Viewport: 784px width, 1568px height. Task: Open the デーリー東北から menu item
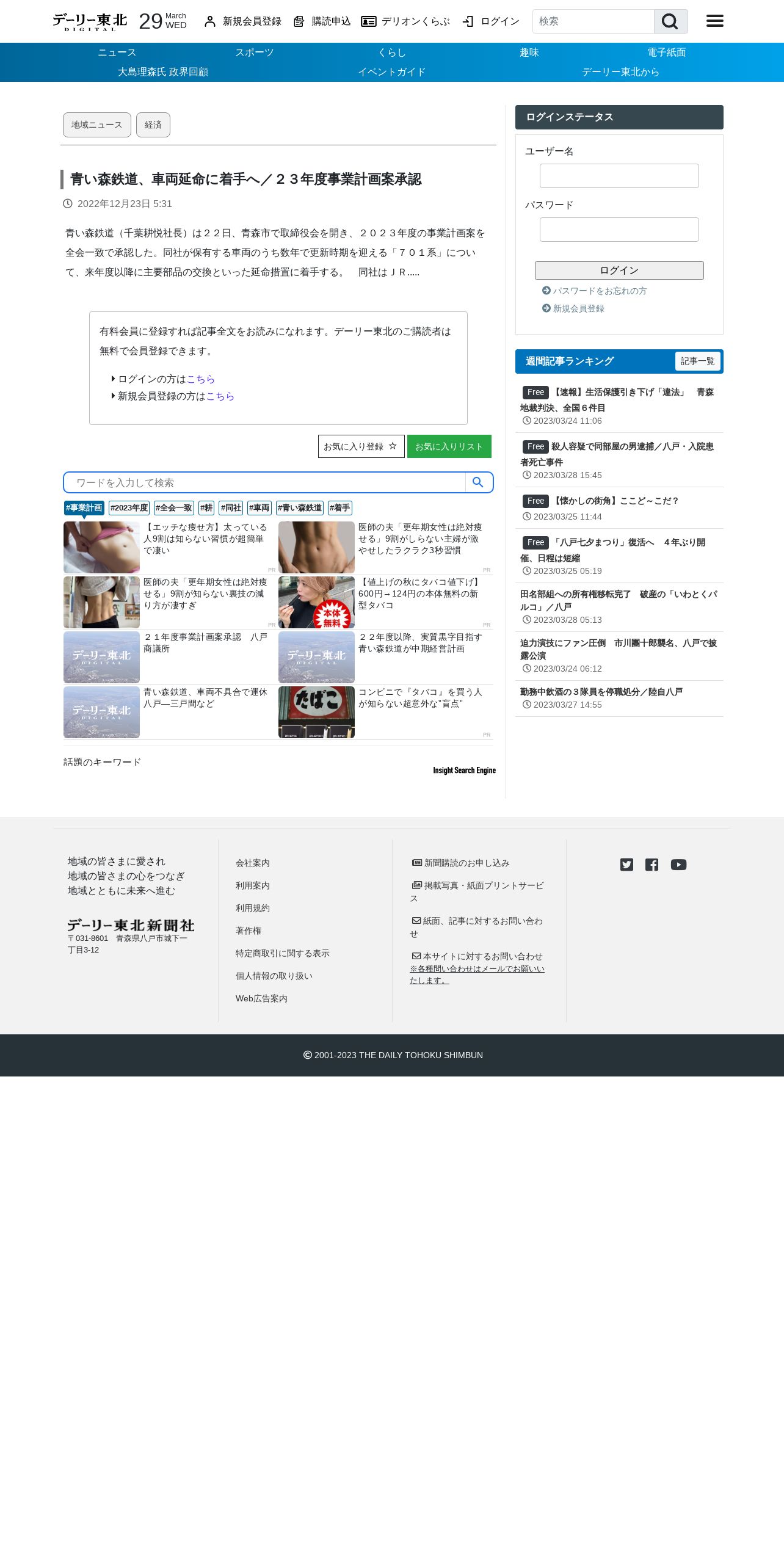(x=621, y=72)
